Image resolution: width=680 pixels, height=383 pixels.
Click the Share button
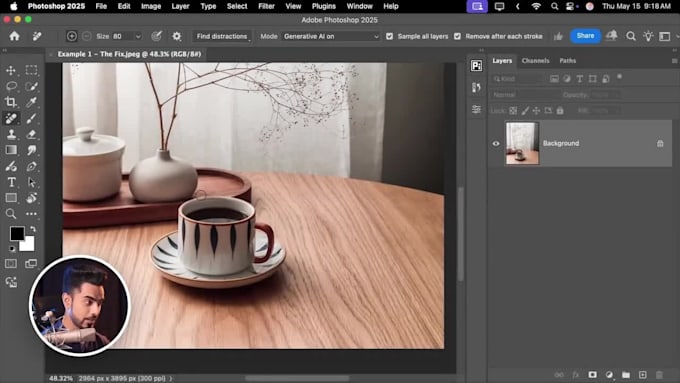(x=585, y=36)
